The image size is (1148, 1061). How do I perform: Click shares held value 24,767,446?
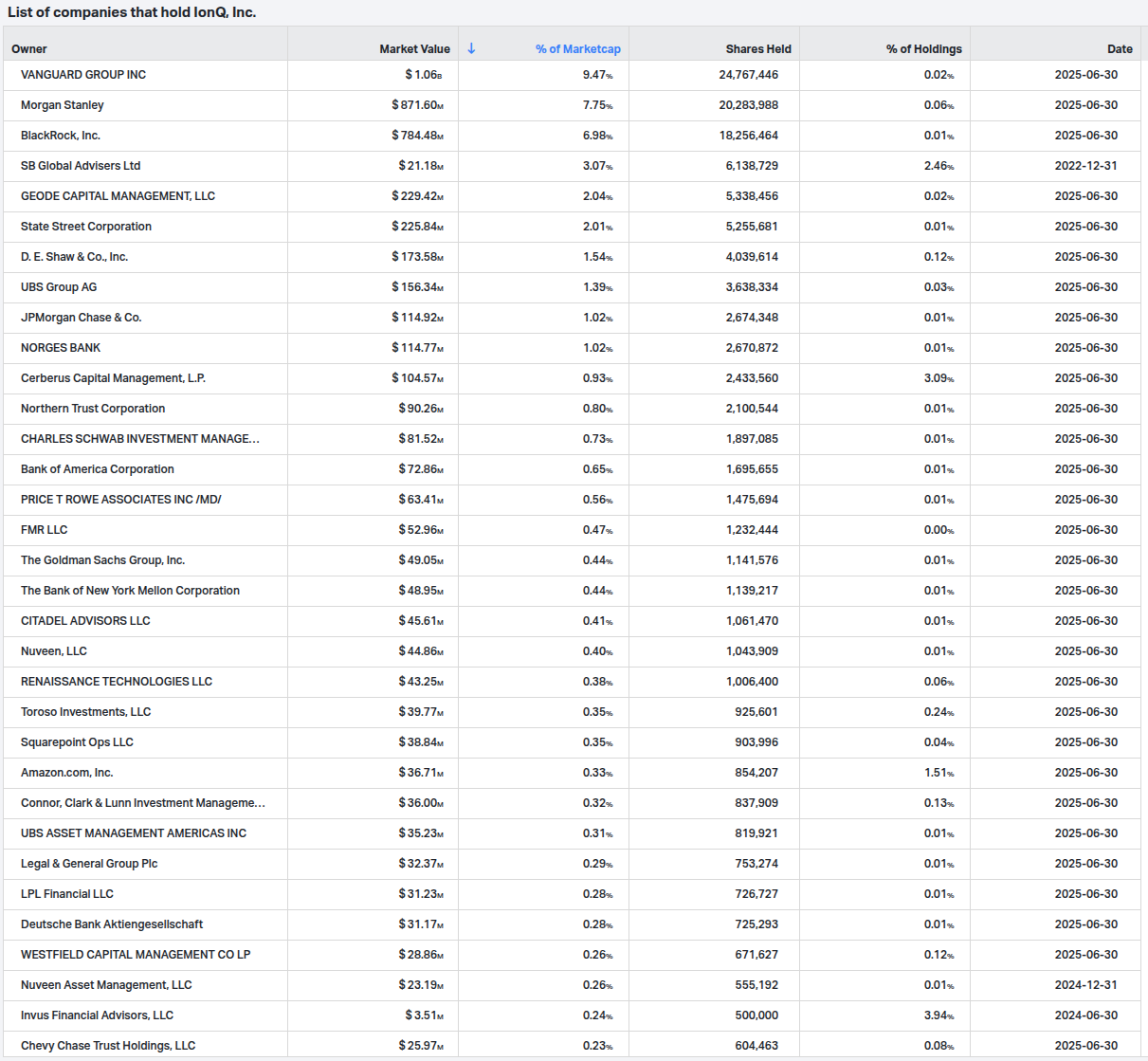tap(749, 75)
